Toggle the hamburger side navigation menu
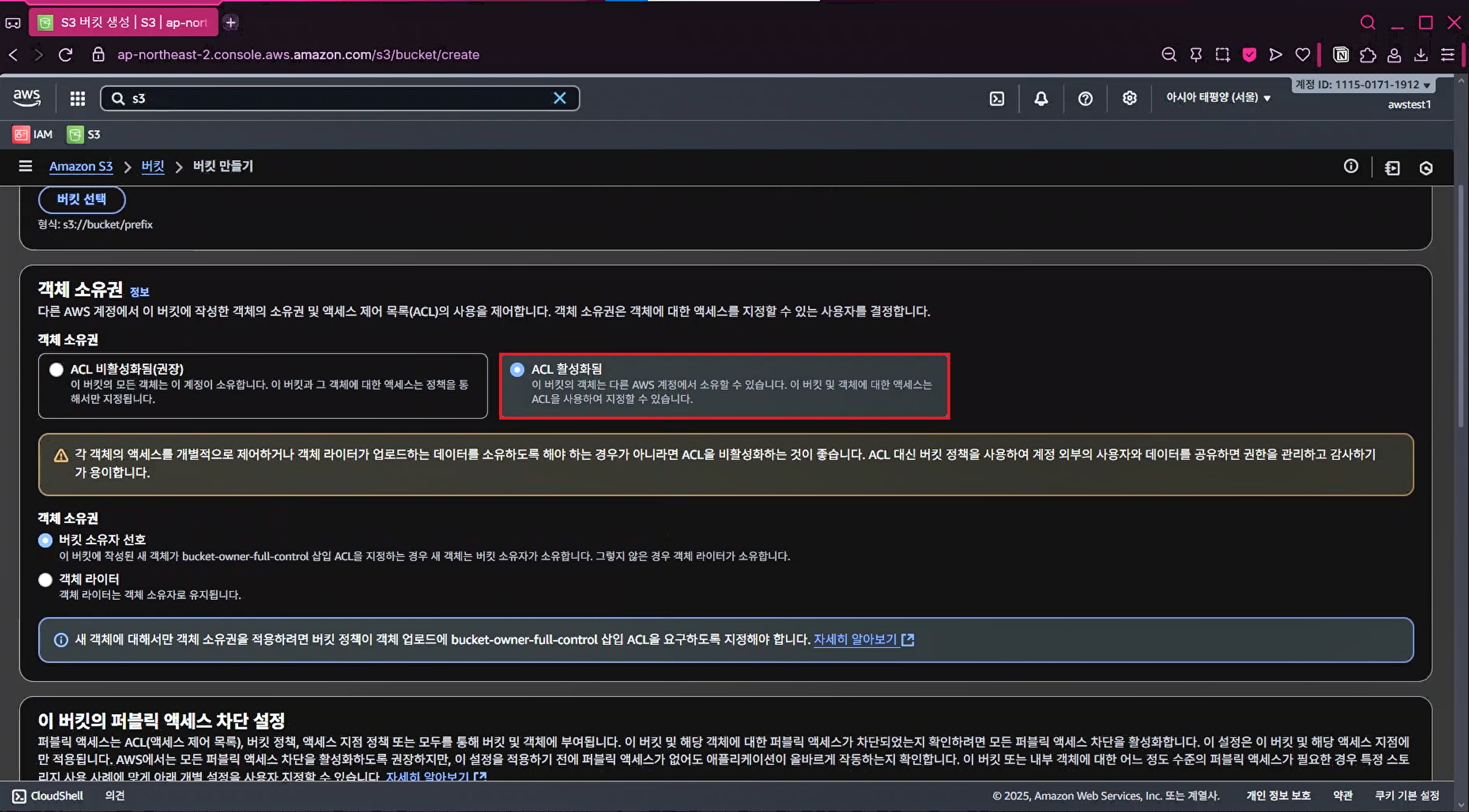The height and width of the screenshot is (812, 1469). (25, 166)
